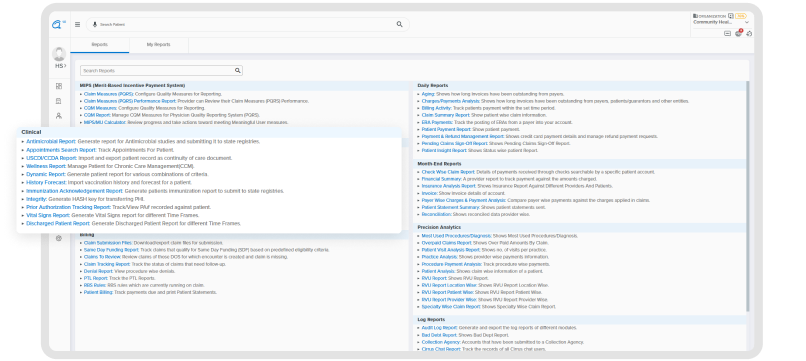Switch to the My Reports tab

158,45
